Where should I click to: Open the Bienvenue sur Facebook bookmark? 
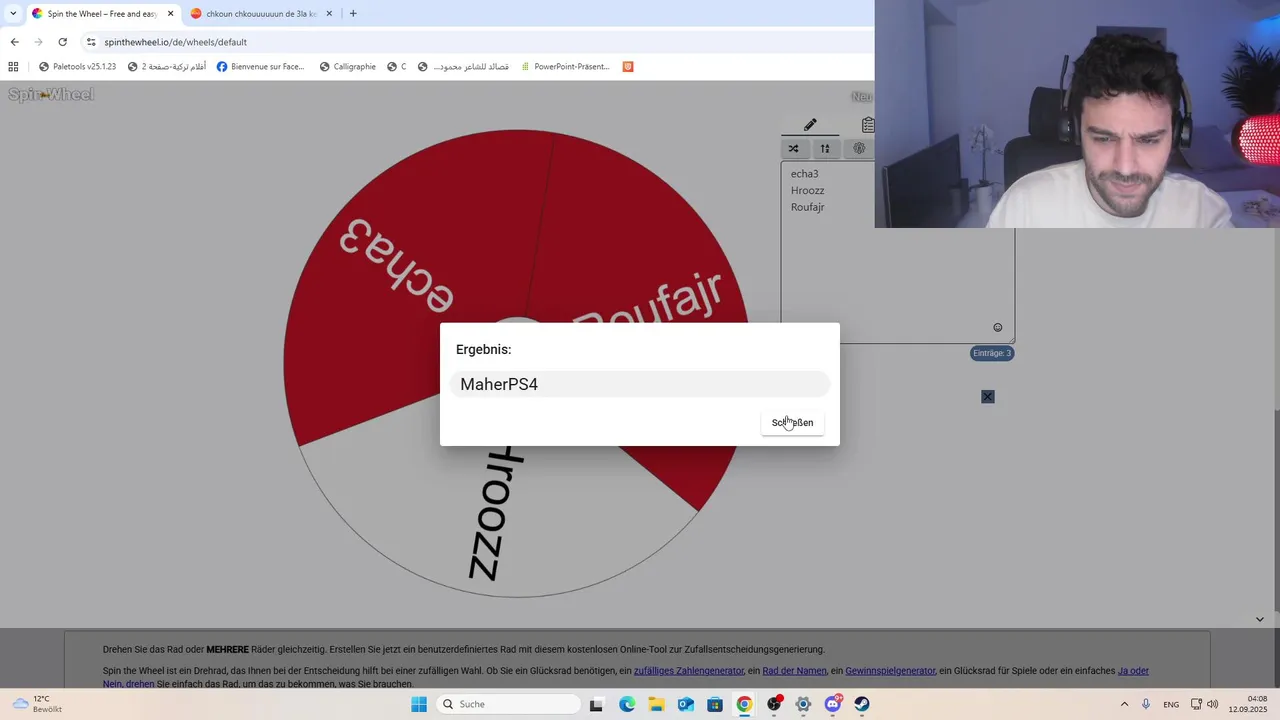click(260, 67)
